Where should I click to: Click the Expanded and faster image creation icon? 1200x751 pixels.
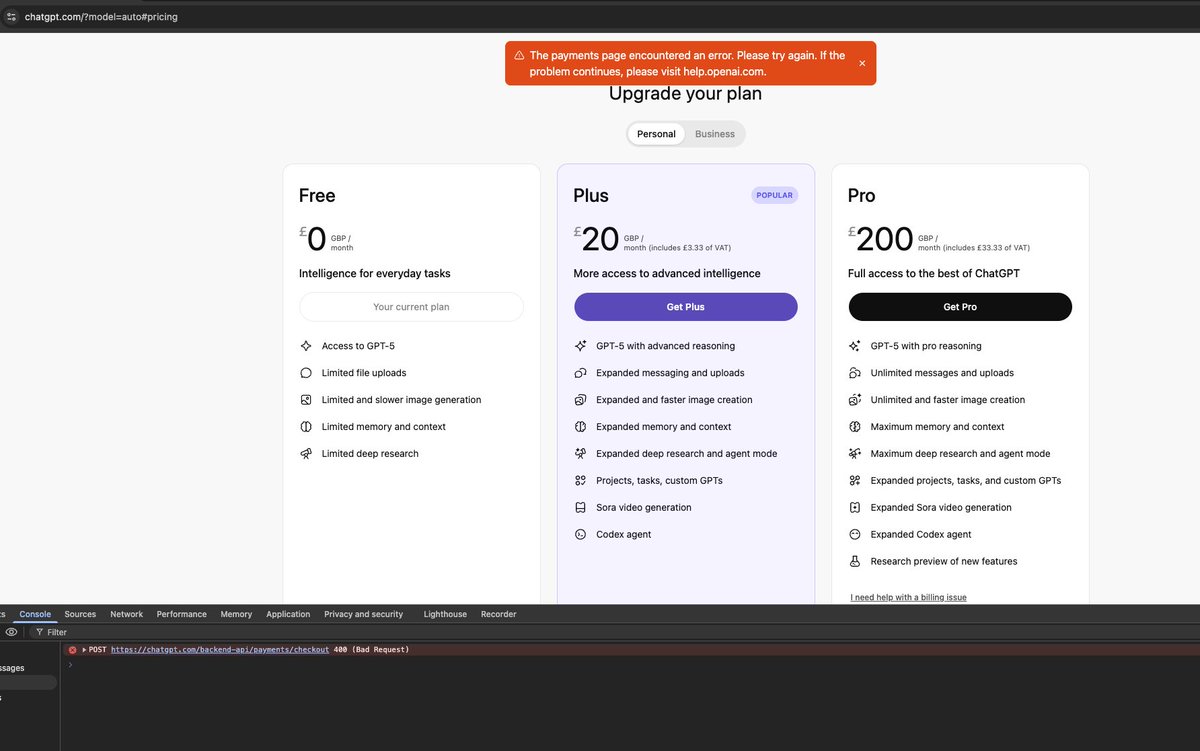(580, 400)
